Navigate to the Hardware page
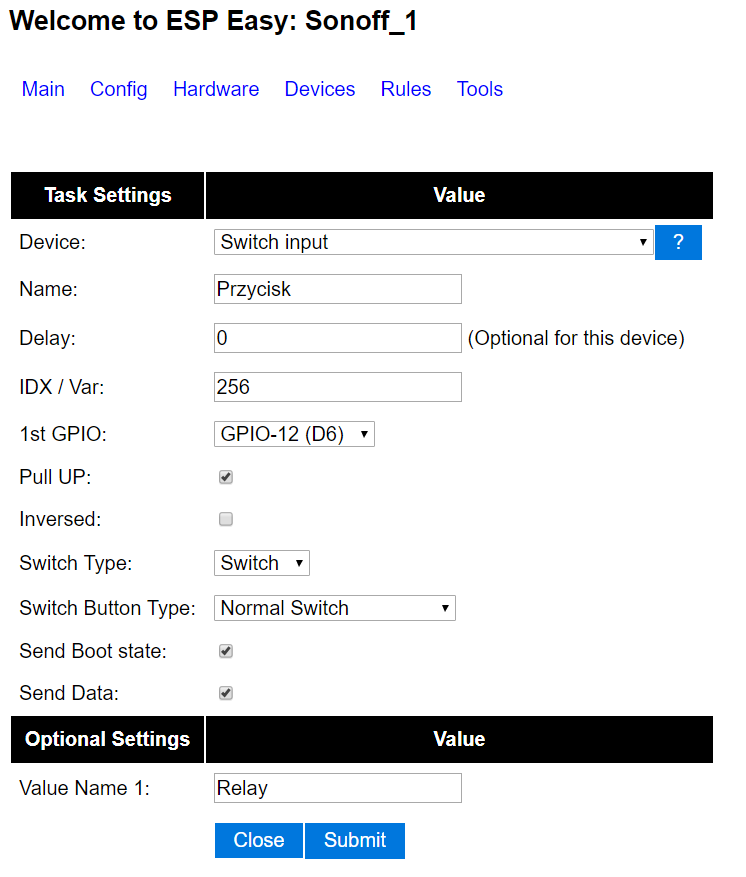Screen dimensions: 746x877 click(x=216, y=89)
